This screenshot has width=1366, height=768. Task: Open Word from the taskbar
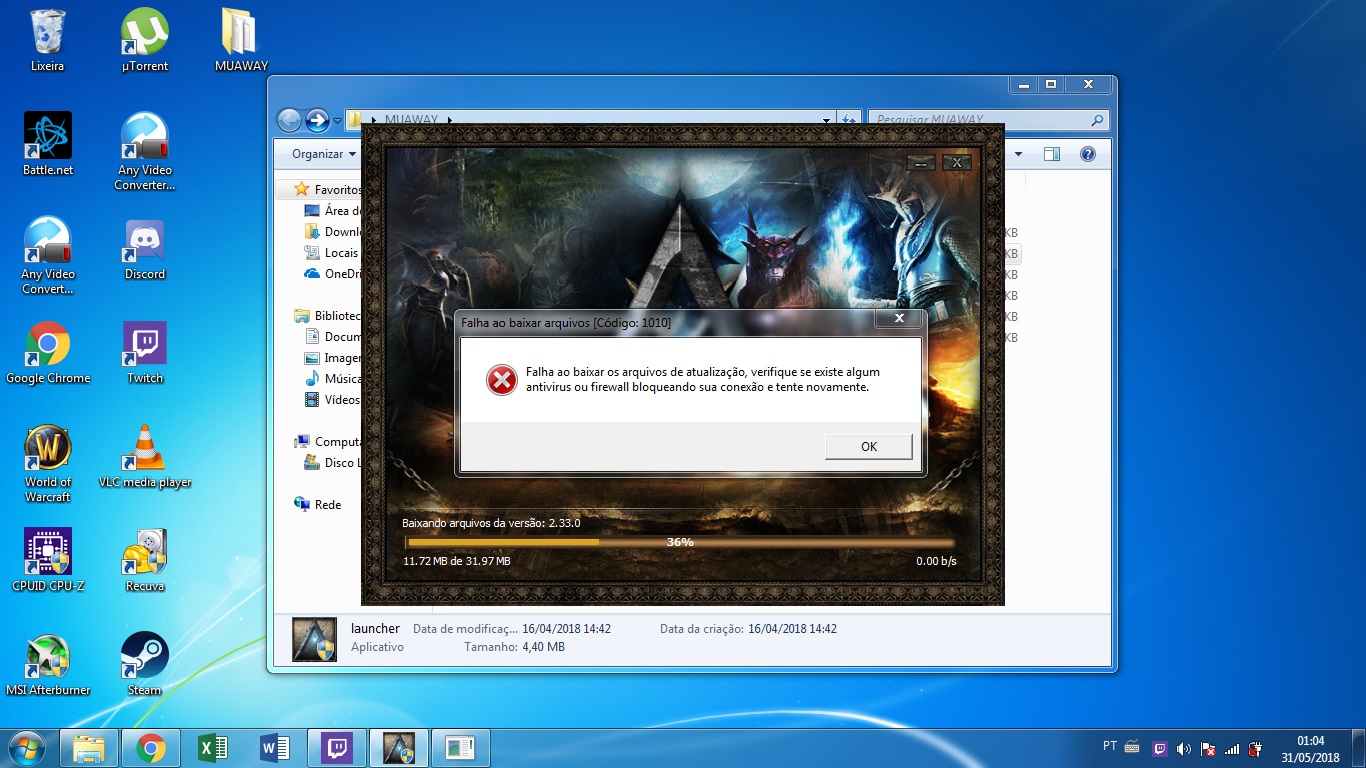pyautogui.click(x=274, y=748)
